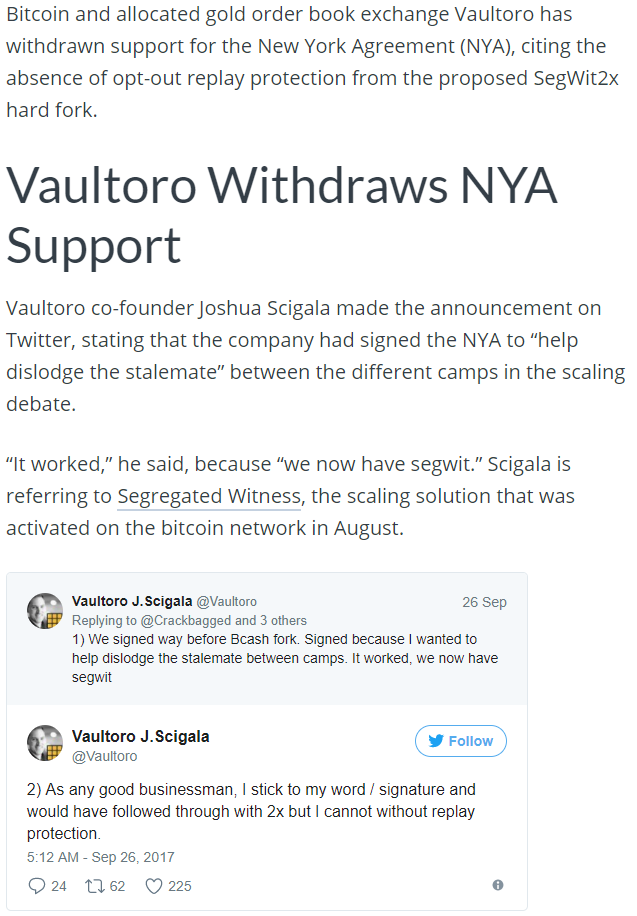Click the 24 replies count
Image resolution: width=637 pixels, height=916 pixels.
click(61, 885)
